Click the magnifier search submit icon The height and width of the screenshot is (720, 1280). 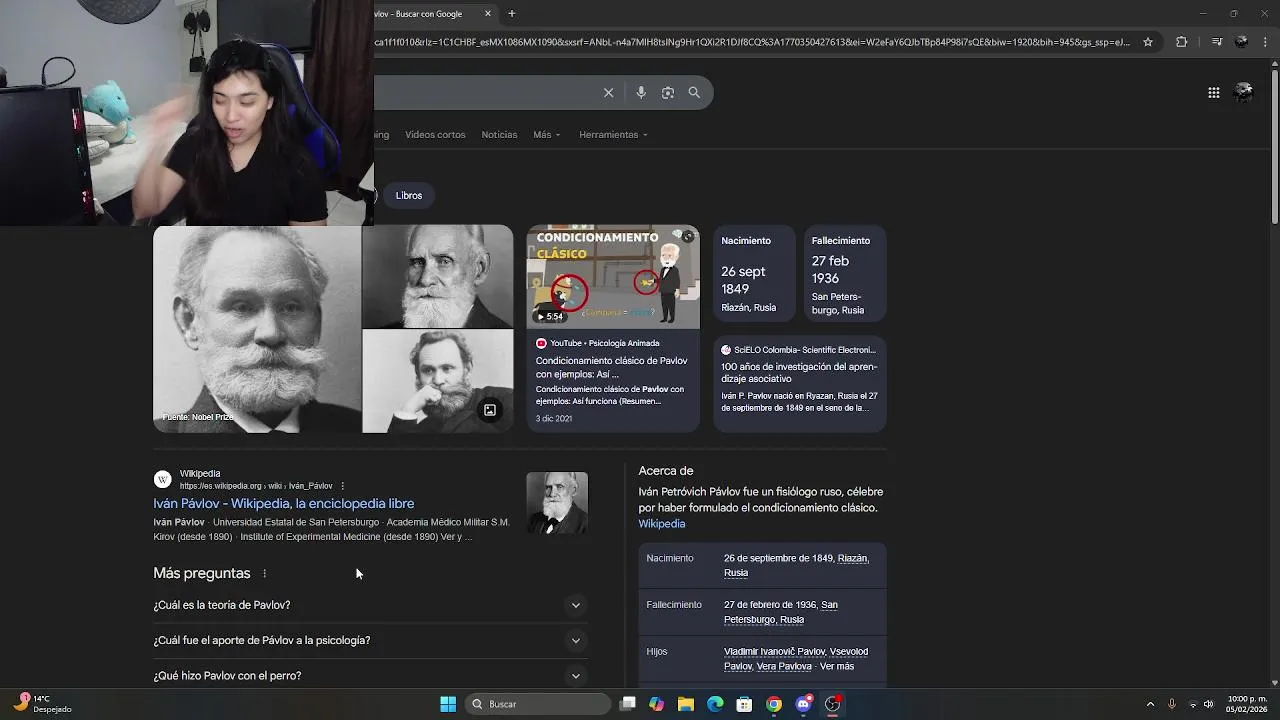pos(694,93)
